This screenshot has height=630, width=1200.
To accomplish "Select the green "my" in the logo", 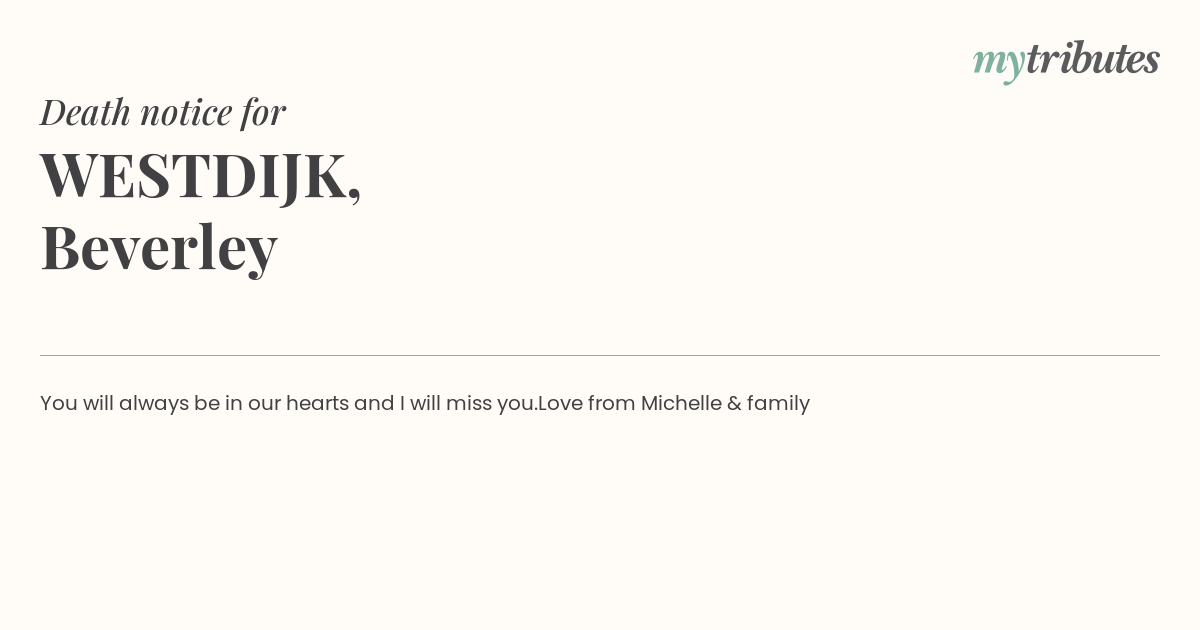I will [x=999, y=64].
